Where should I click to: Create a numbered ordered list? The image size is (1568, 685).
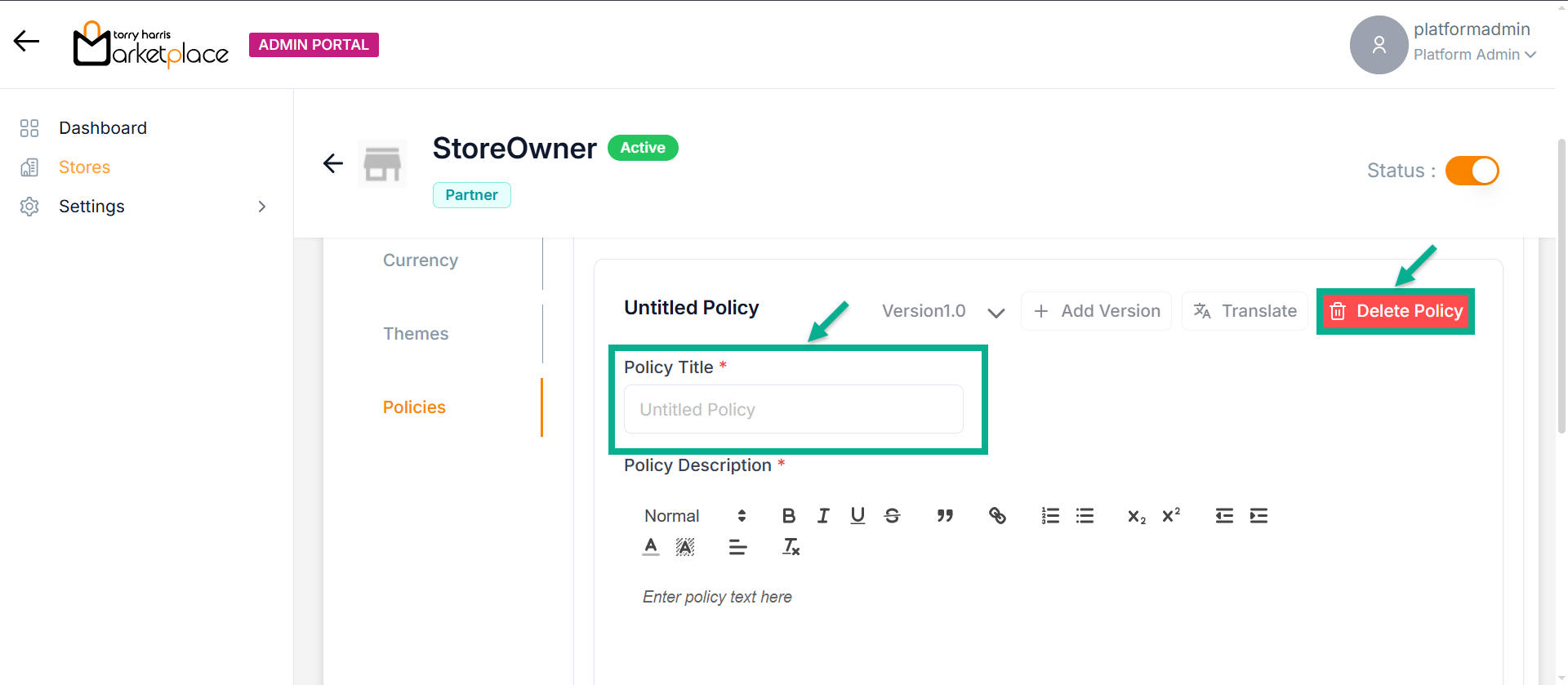point(1050,516)
